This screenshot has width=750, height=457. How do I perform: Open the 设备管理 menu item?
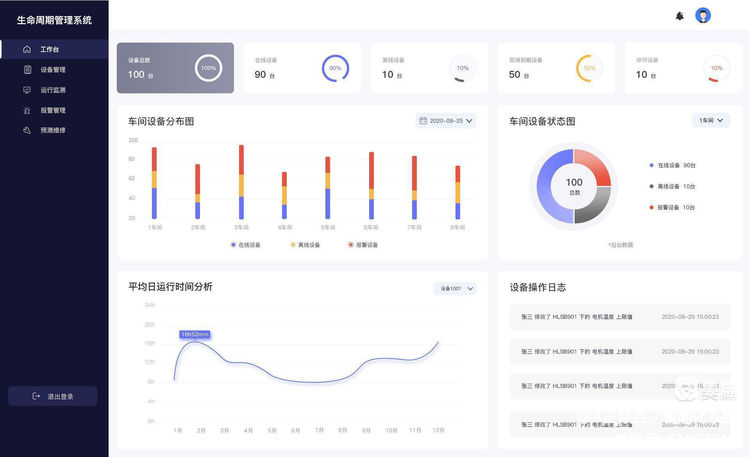click(x=53, y=70)
